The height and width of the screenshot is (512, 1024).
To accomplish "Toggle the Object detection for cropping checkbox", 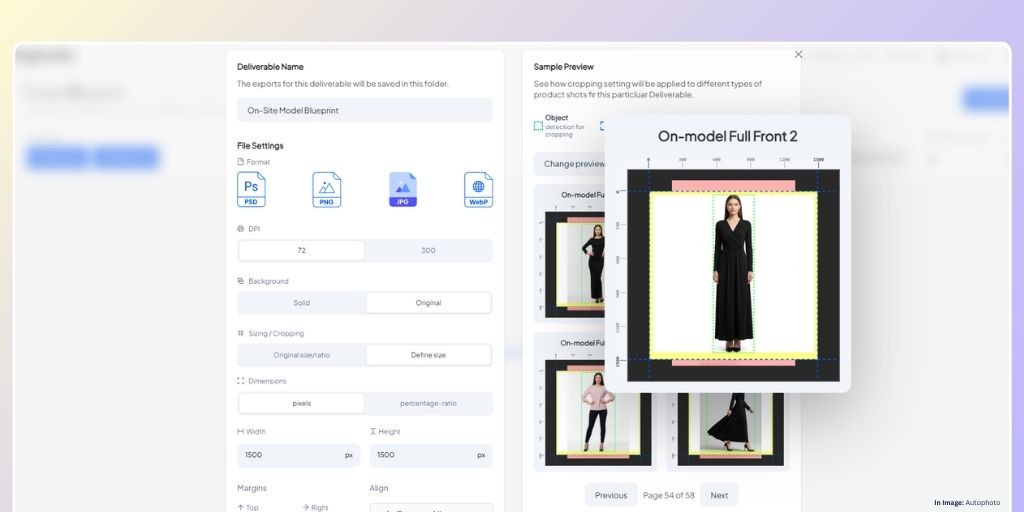I will (x=538, y=126).
